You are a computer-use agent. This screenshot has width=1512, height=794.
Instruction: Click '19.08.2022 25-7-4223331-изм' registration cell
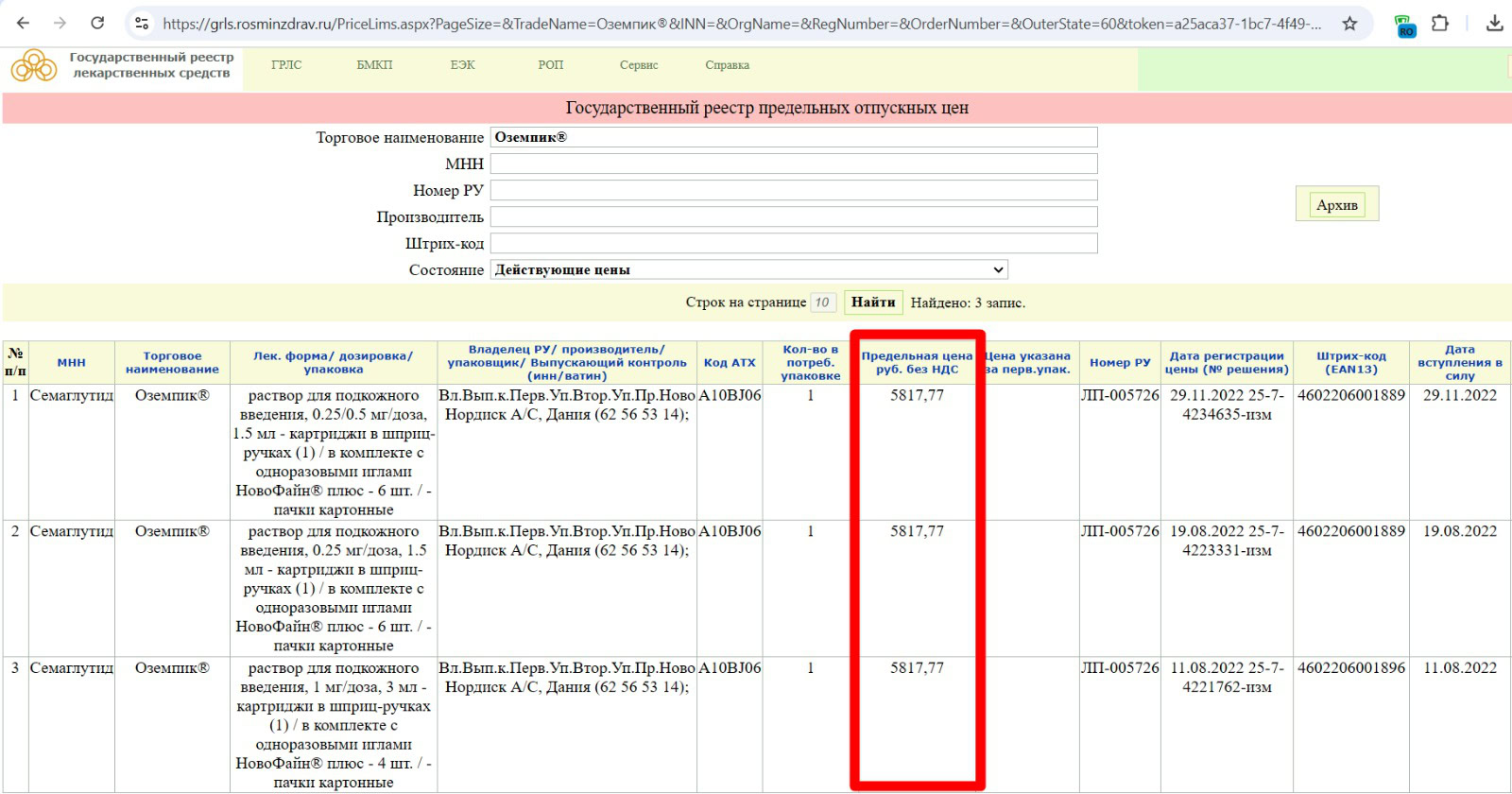point(1227,541)
